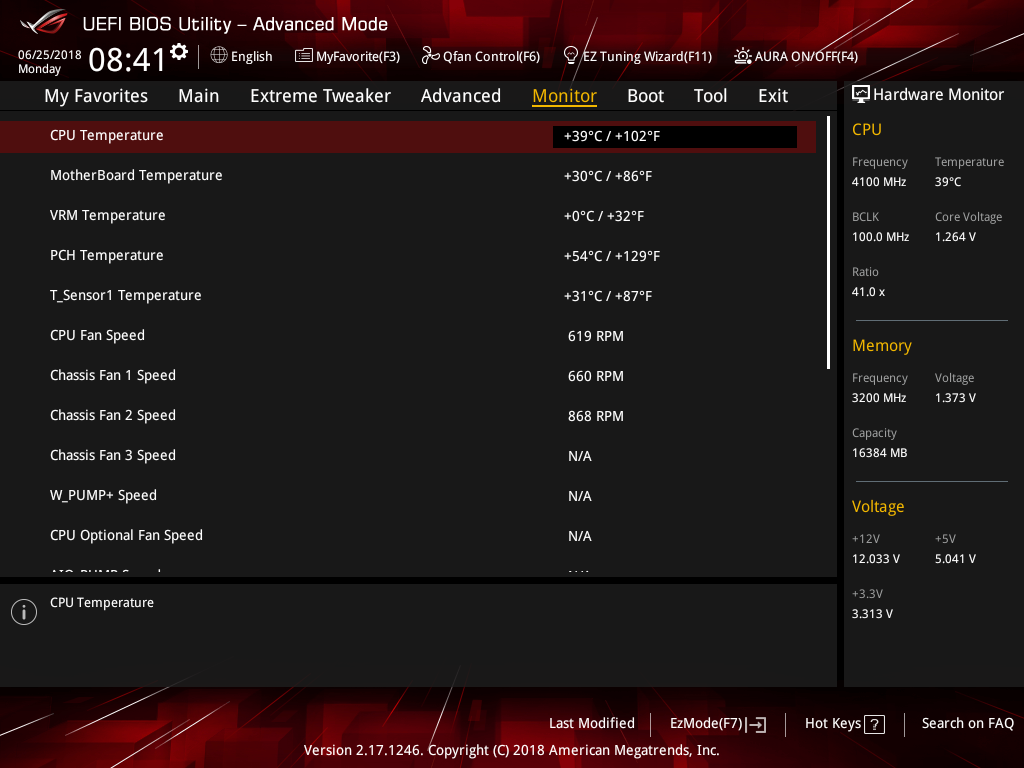The image size is (1024, 768).
Task: Select Chassis Fan 3 Speed row
Action: click(408, 455)
